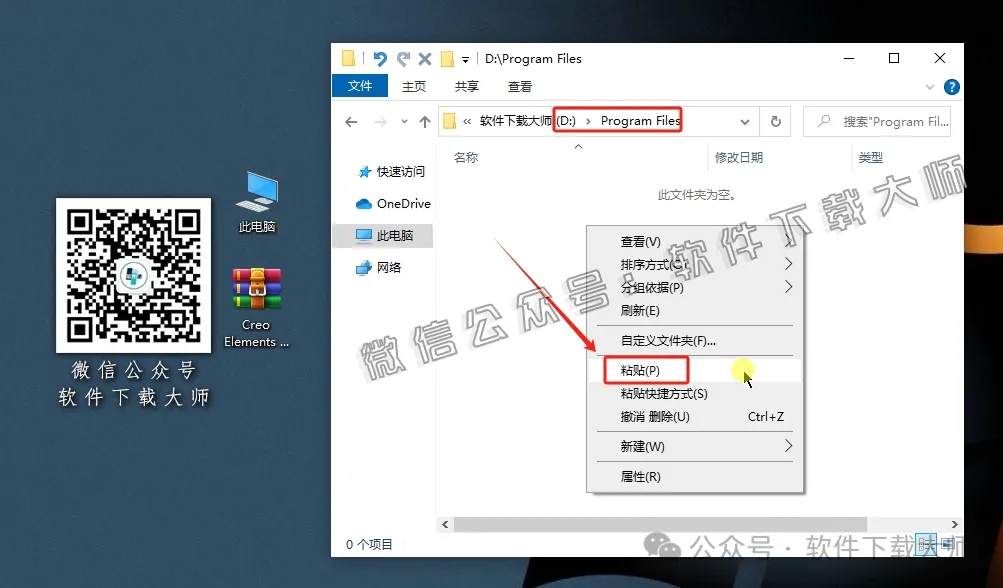Choose 自定义文件夹(F)... in context menu
Image resolution: width=1003 pixels, height=588 pixels.
click(x=695, y=340)
